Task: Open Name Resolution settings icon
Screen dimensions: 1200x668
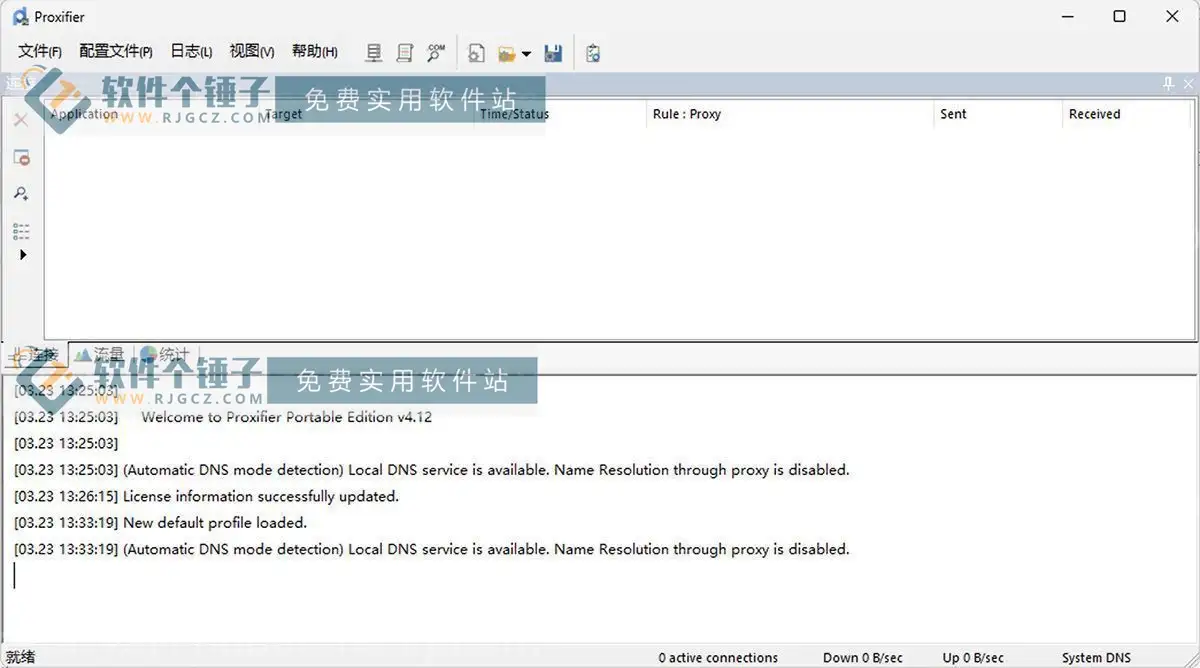Action: coord(436,52)
